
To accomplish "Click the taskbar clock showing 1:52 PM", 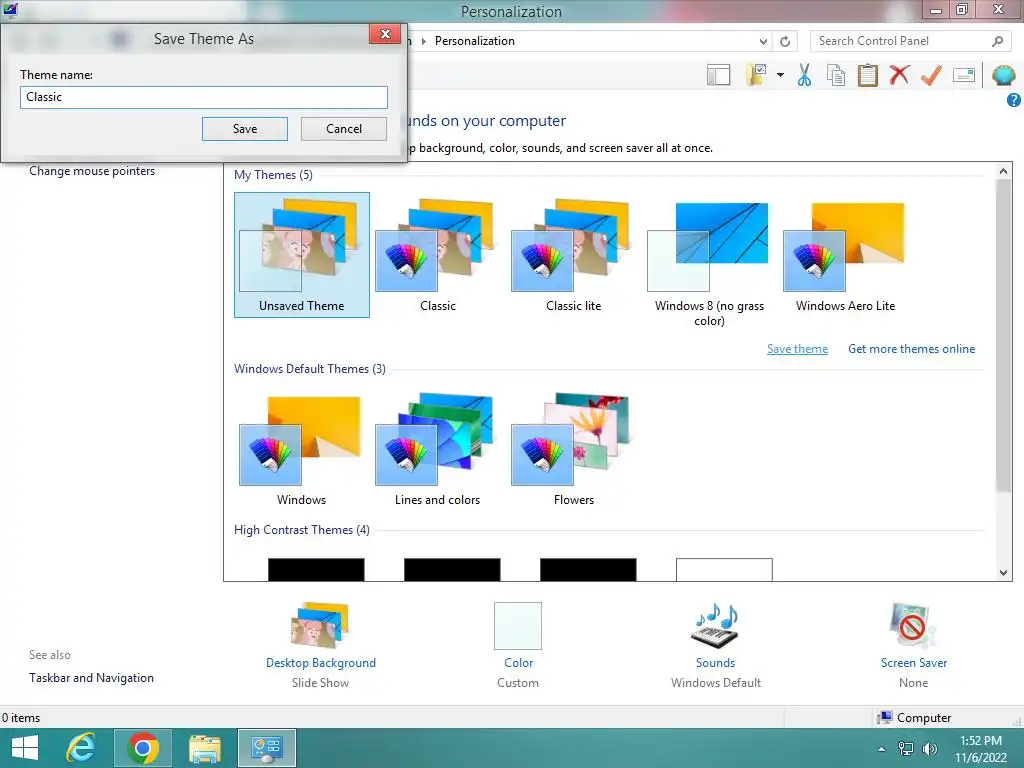I will point(981,748).
